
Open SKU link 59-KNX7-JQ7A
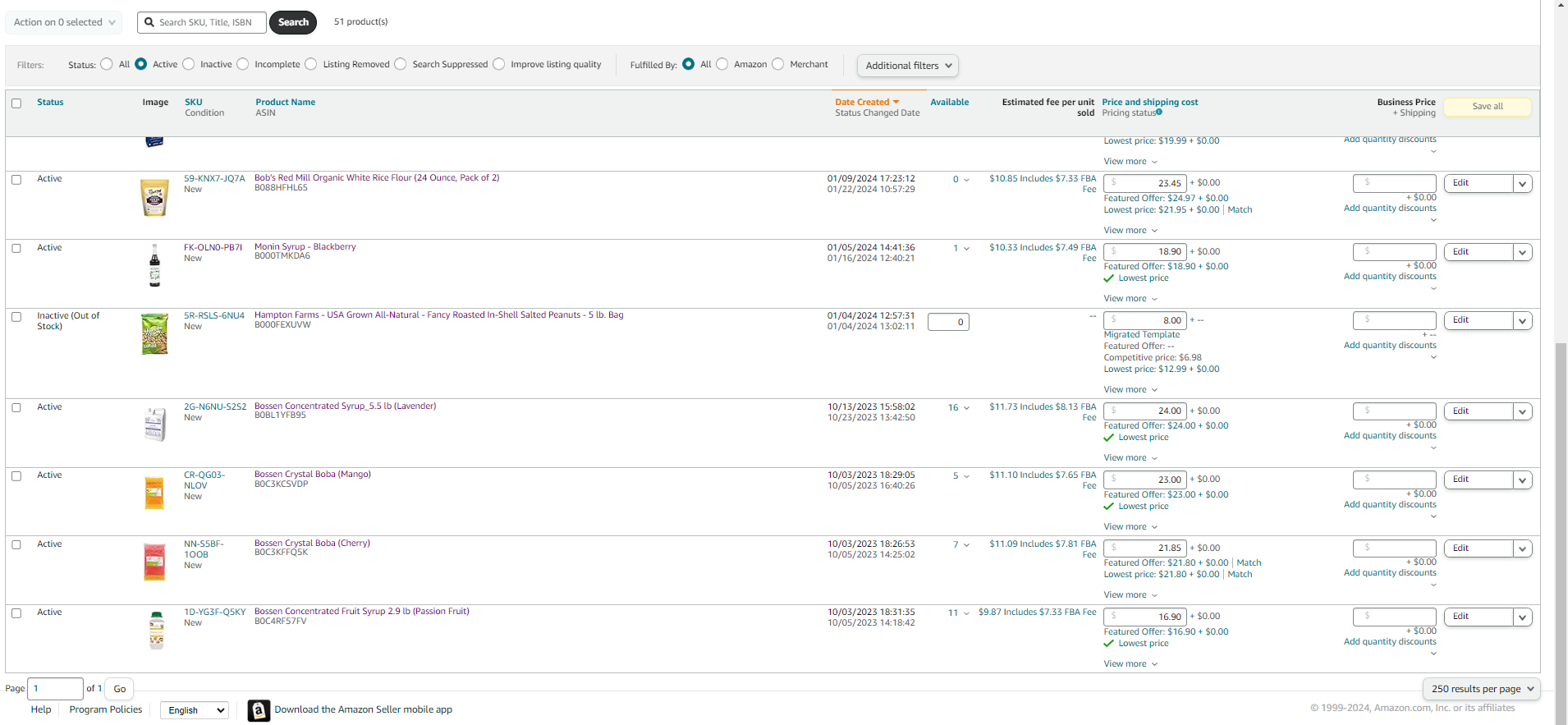(214, 178)
